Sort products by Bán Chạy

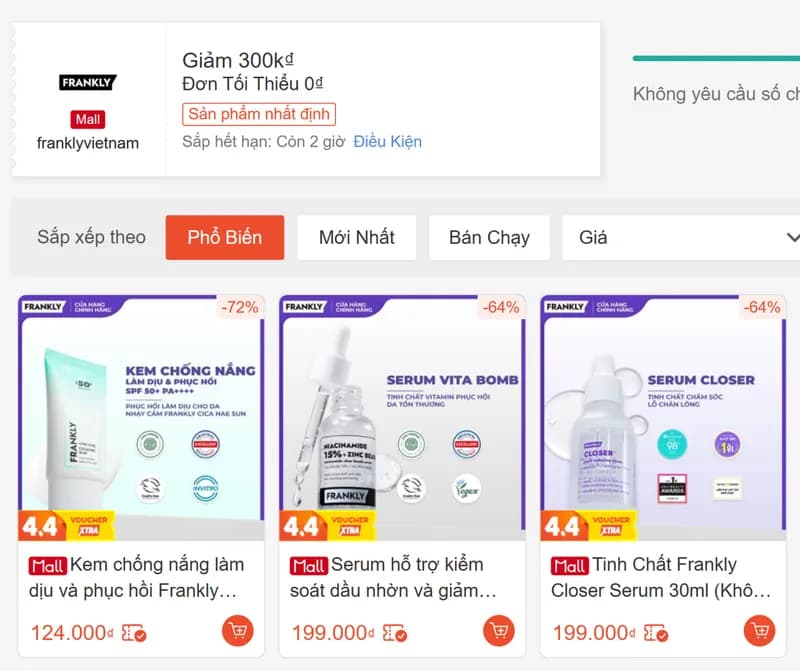[x=489, y=238]
